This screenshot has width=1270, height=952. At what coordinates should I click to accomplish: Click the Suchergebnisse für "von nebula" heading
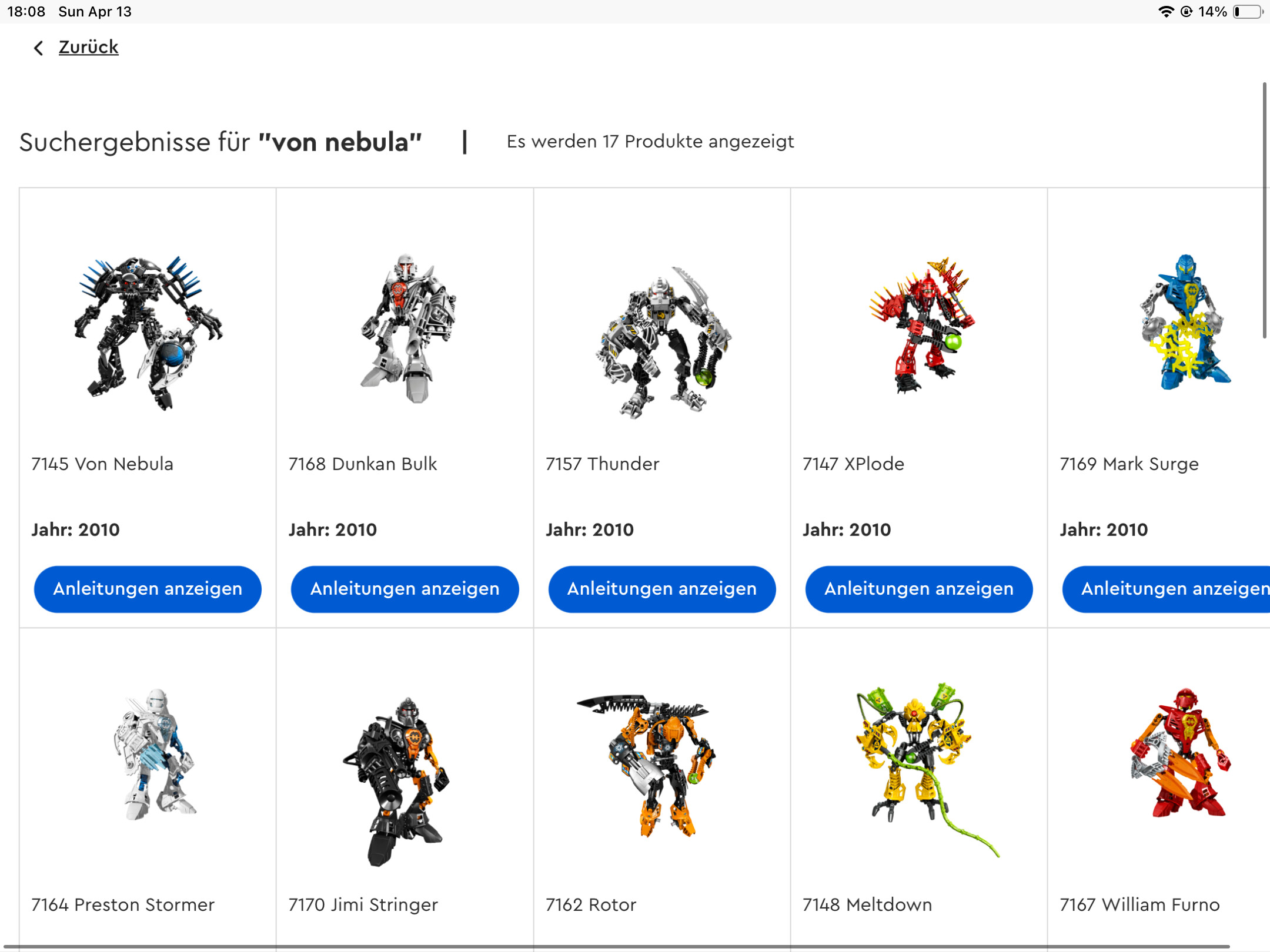(220, 142)
